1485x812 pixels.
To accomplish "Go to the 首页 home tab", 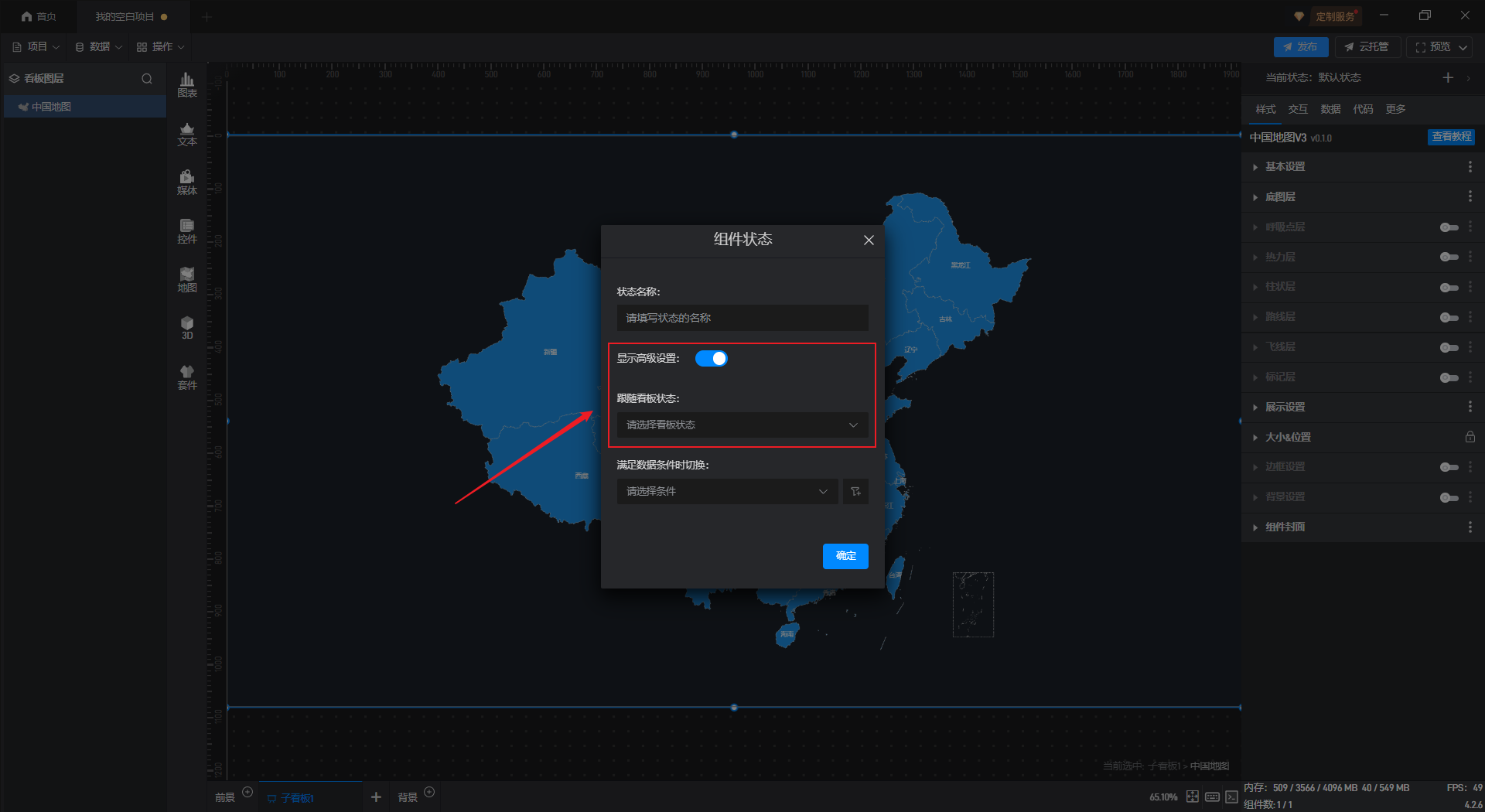I will point(39,16).
